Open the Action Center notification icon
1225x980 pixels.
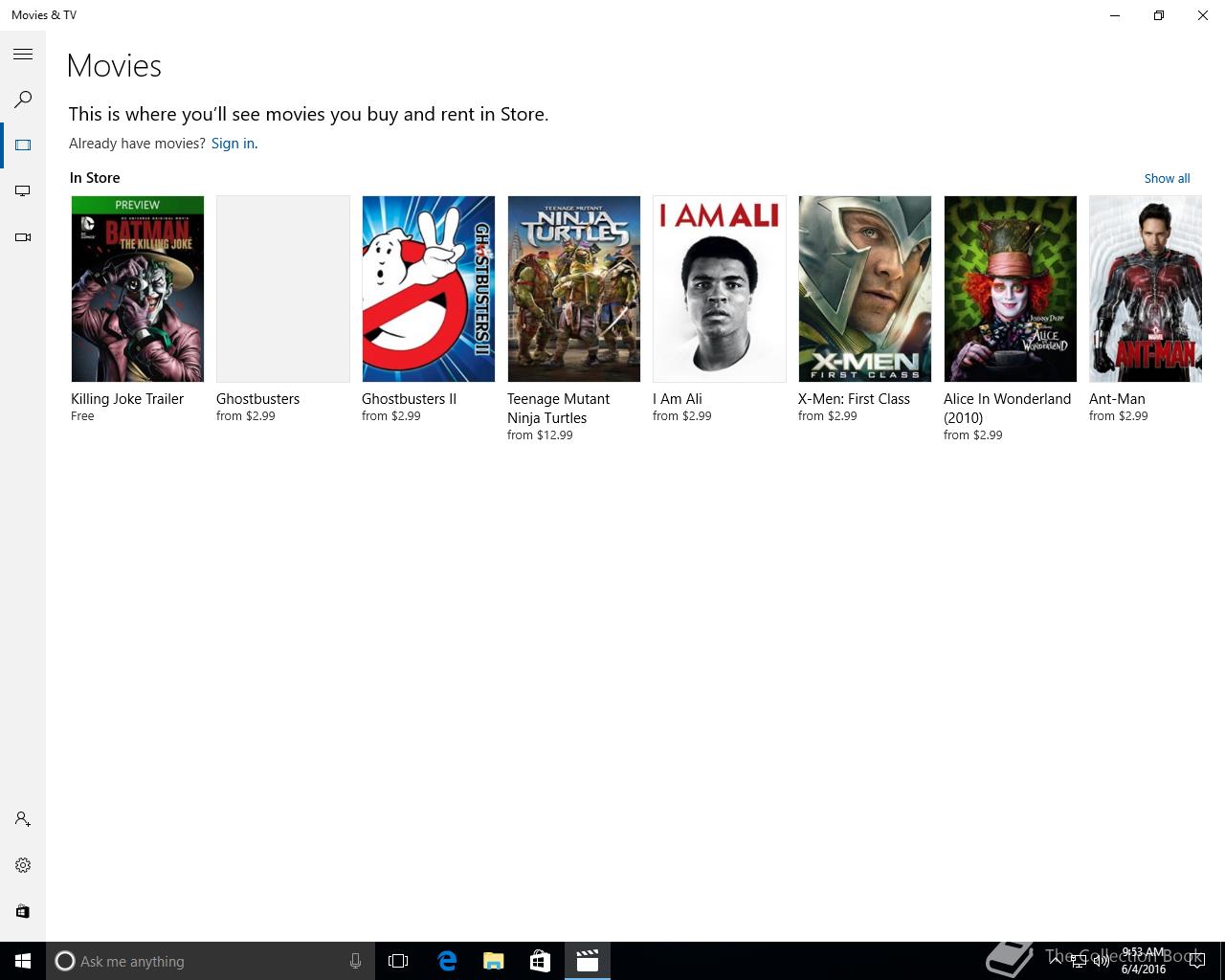point(1196,961)
